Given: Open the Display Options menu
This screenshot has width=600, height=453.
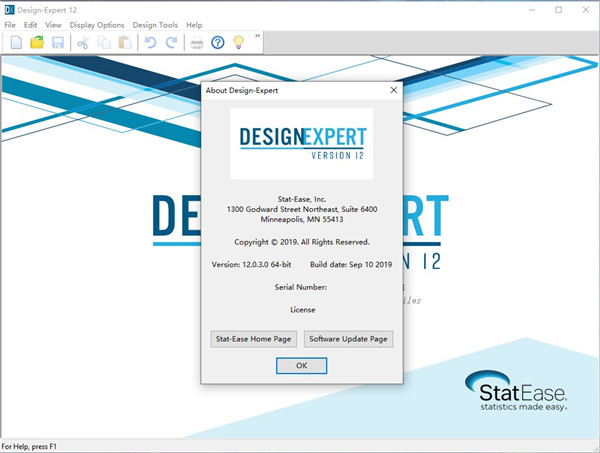Looking at the screenshot, I should (97, 25).
